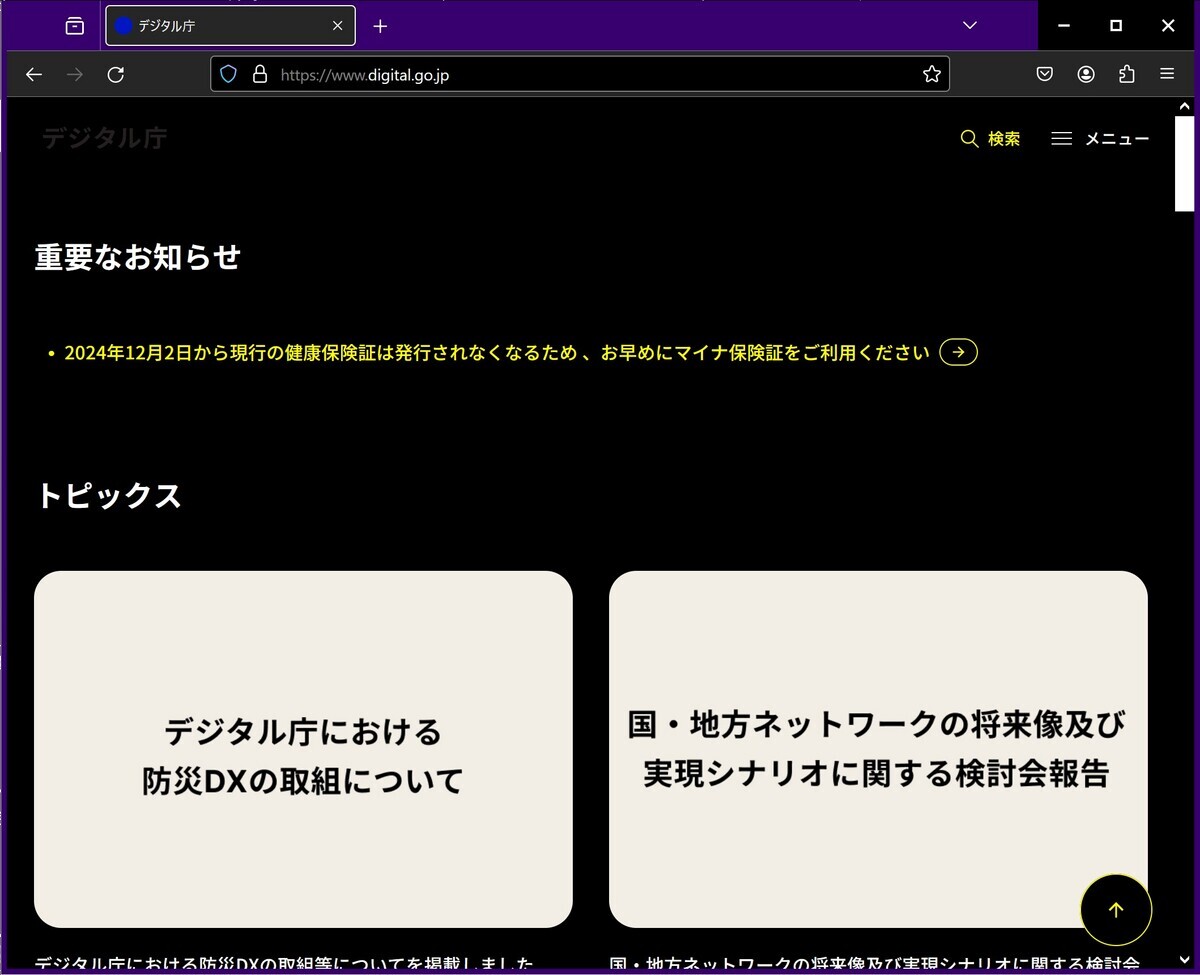Viewport: 1200px width, 975px height.
Task: Click page scrollbar down arrow
Action: coord(1185,962)
